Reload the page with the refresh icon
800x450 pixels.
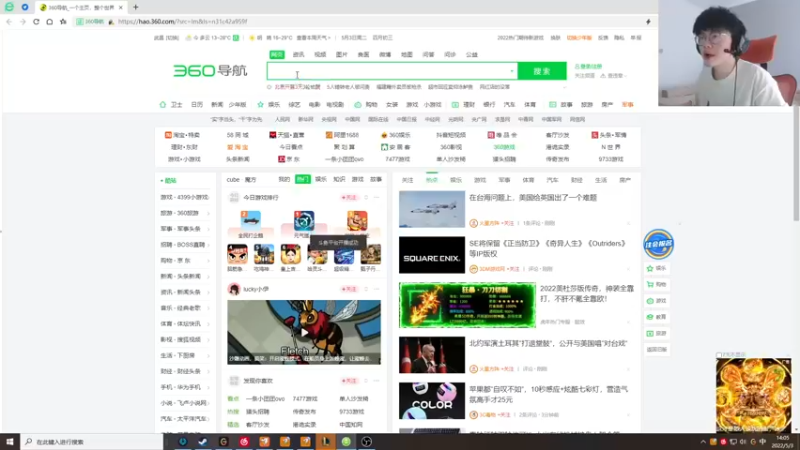(x=36, y=22)
